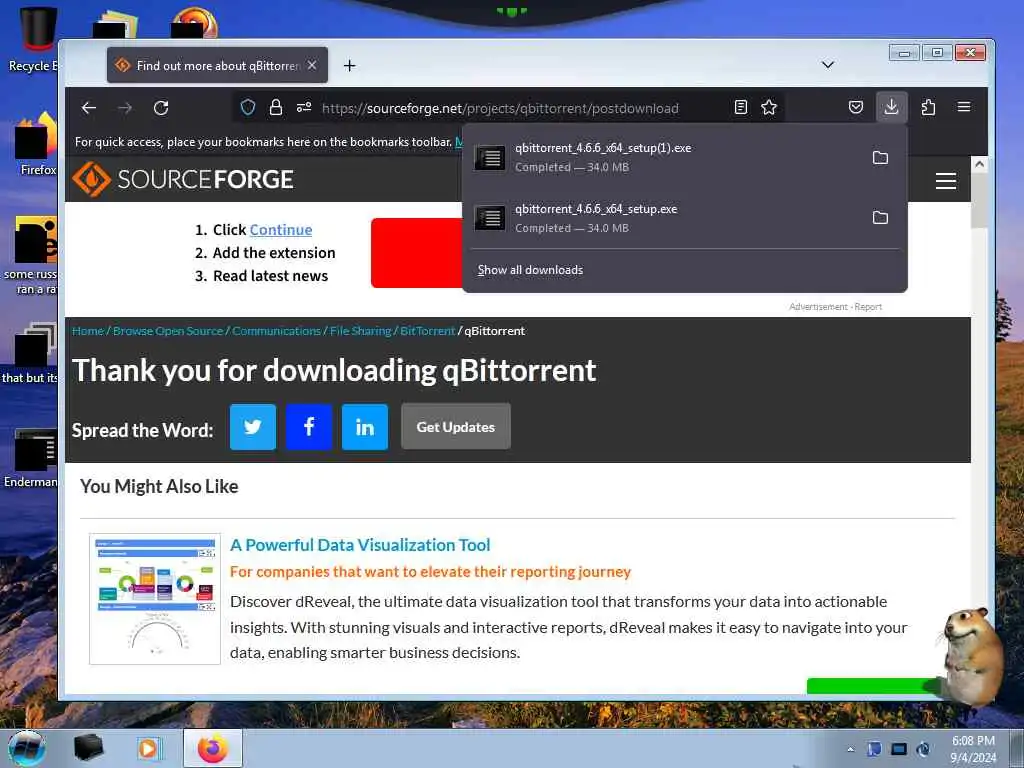
Task: Click Show all downloads
Action: [x=530, y=270]
